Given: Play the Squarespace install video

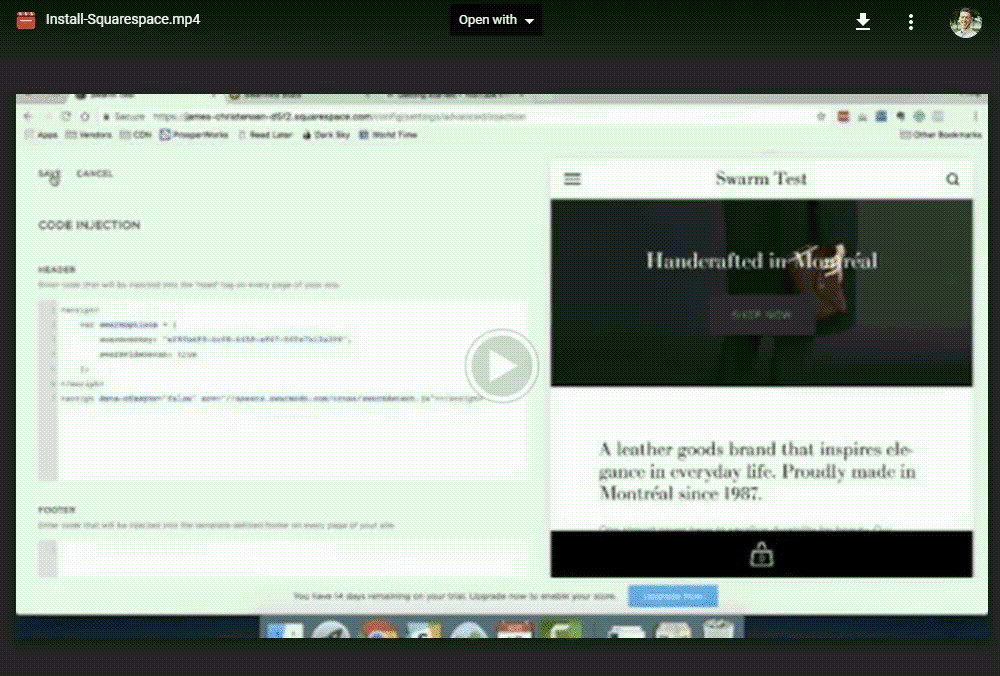Looking at the screenshot, I should [x=502, y=366].
